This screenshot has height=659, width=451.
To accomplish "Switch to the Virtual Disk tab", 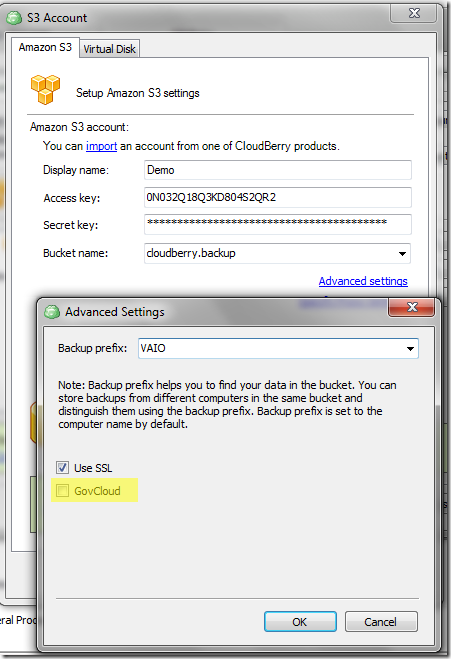I will click(x=109, y=49).
